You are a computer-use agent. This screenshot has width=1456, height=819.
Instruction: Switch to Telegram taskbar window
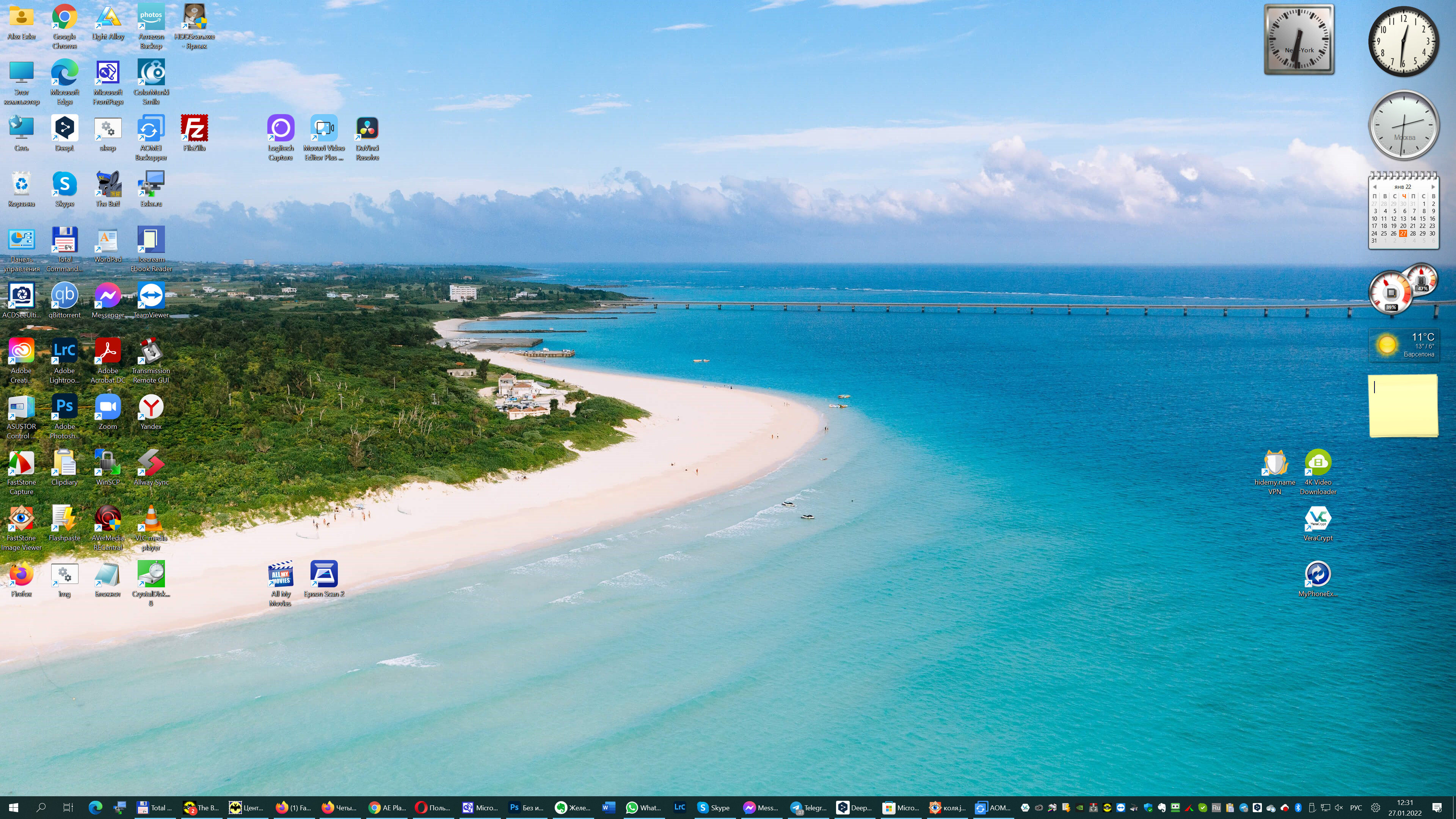click(x=808, y=808)
